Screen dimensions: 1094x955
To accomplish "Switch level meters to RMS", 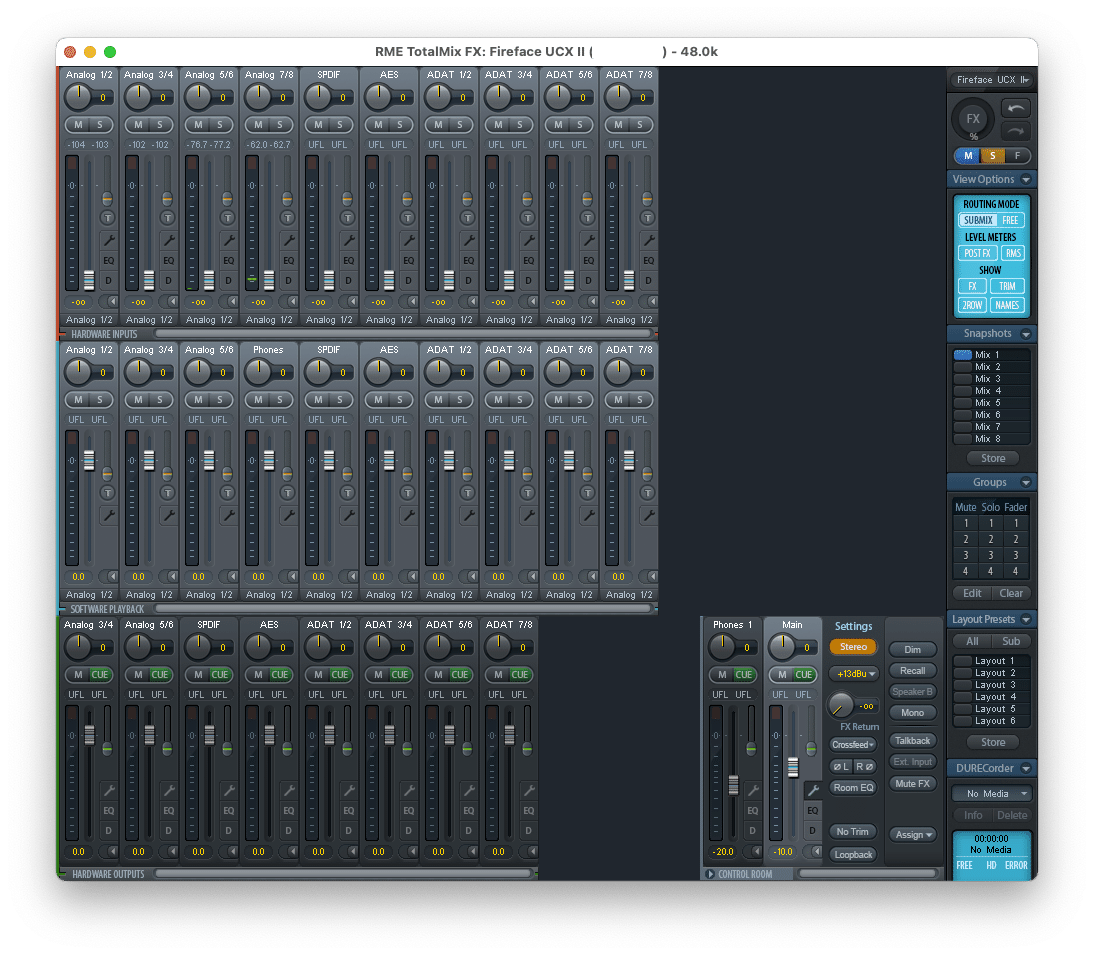I will pyautogui.click(x=1013, y=253).
